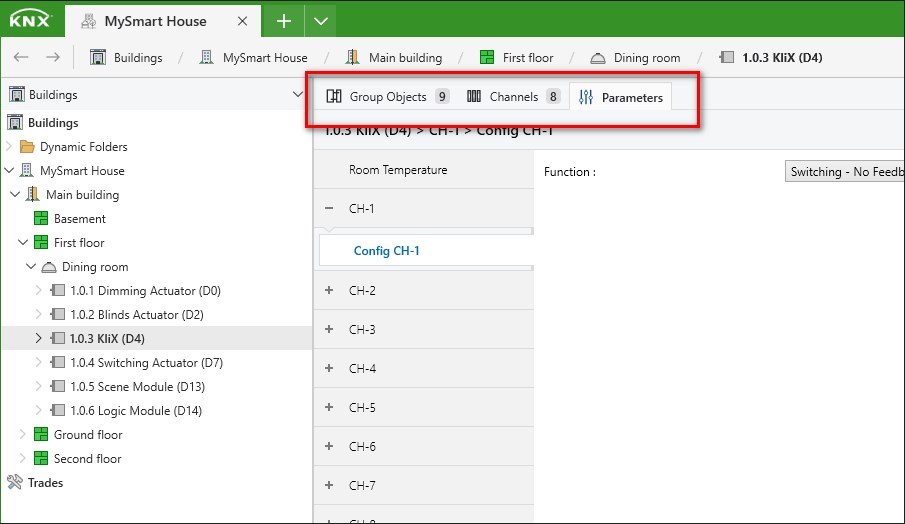905x524 pixels.
Task: Click the 1.0.3 KliX (D4) device icon
Action: click(57, 338)
